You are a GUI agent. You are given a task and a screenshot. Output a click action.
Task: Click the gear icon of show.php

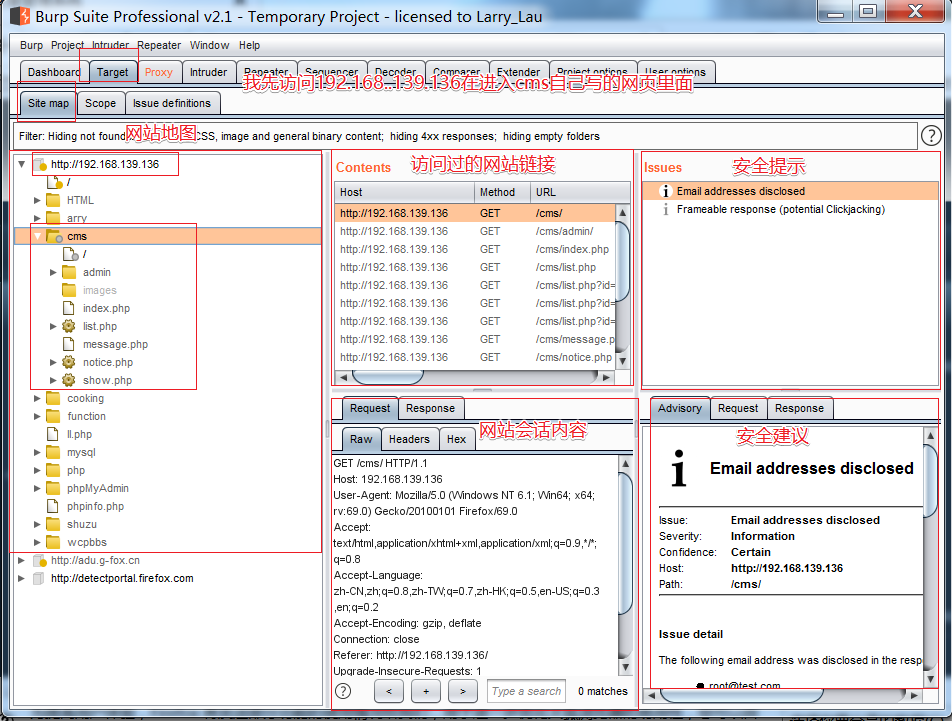tap(69, 380)
